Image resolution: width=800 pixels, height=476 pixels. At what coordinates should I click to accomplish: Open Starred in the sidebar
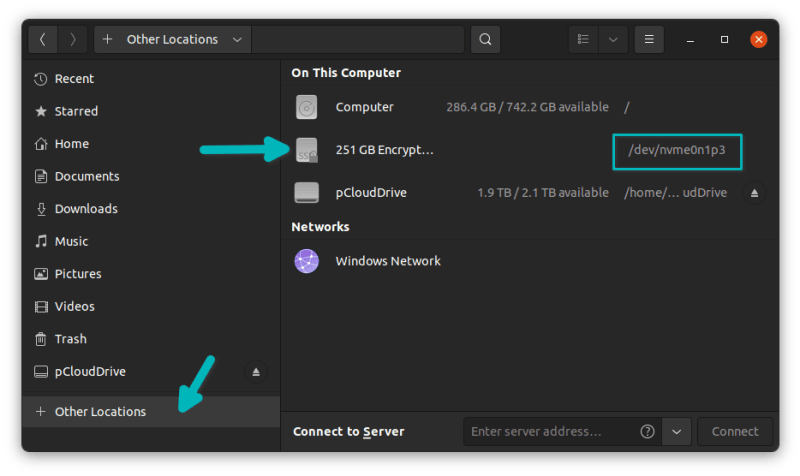click(76, 111)
